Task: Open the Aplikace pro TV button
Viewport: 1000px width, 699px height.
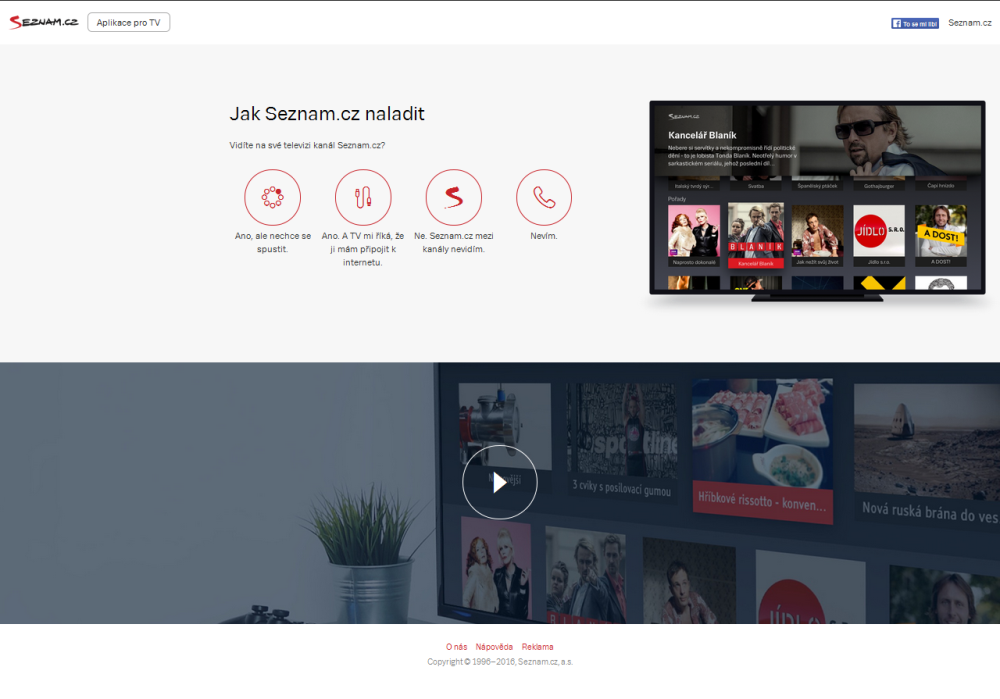Action: tap(128, 22)
